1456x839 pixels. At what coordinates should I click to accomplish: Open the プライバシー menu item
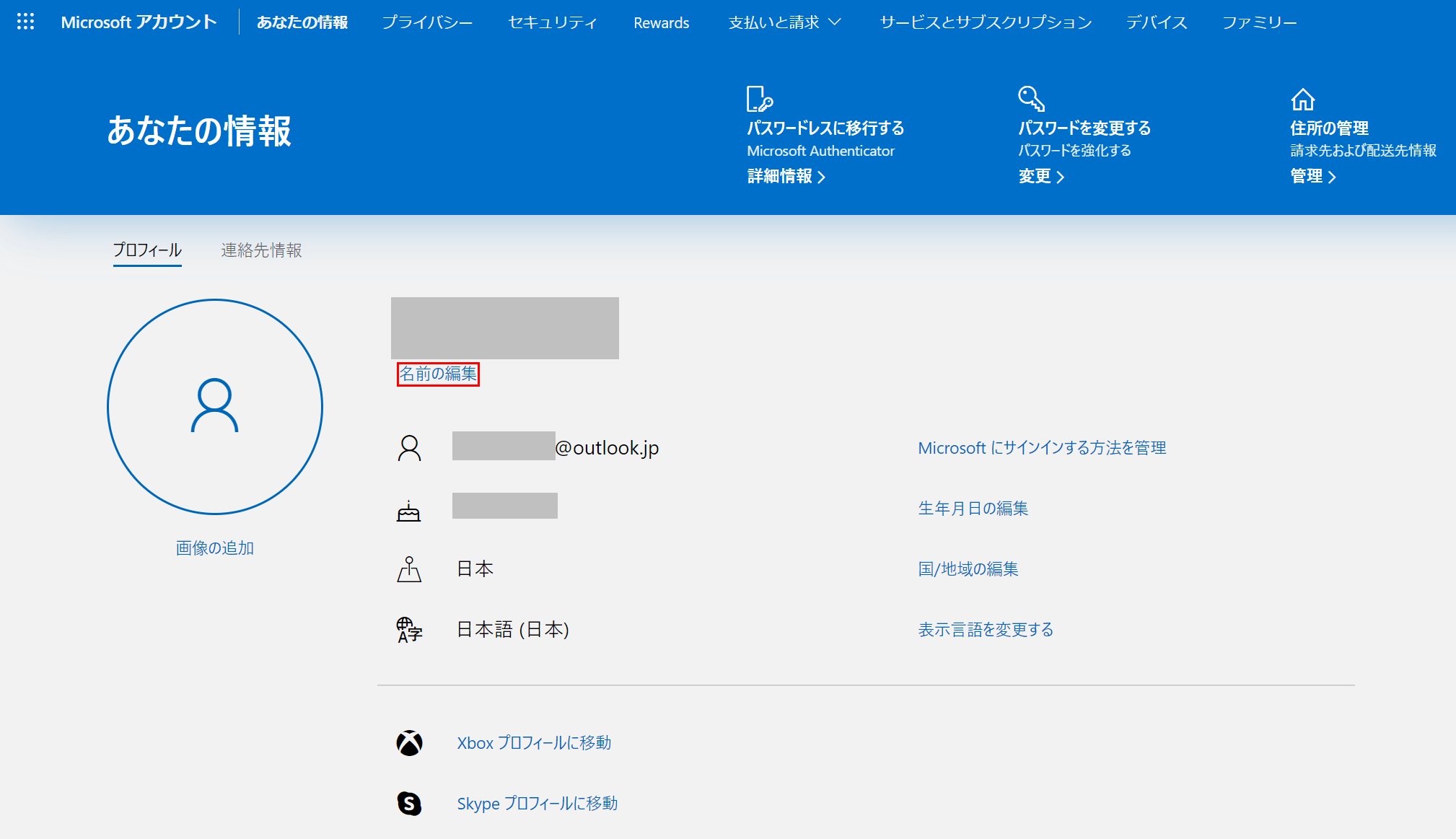point(427,22)
